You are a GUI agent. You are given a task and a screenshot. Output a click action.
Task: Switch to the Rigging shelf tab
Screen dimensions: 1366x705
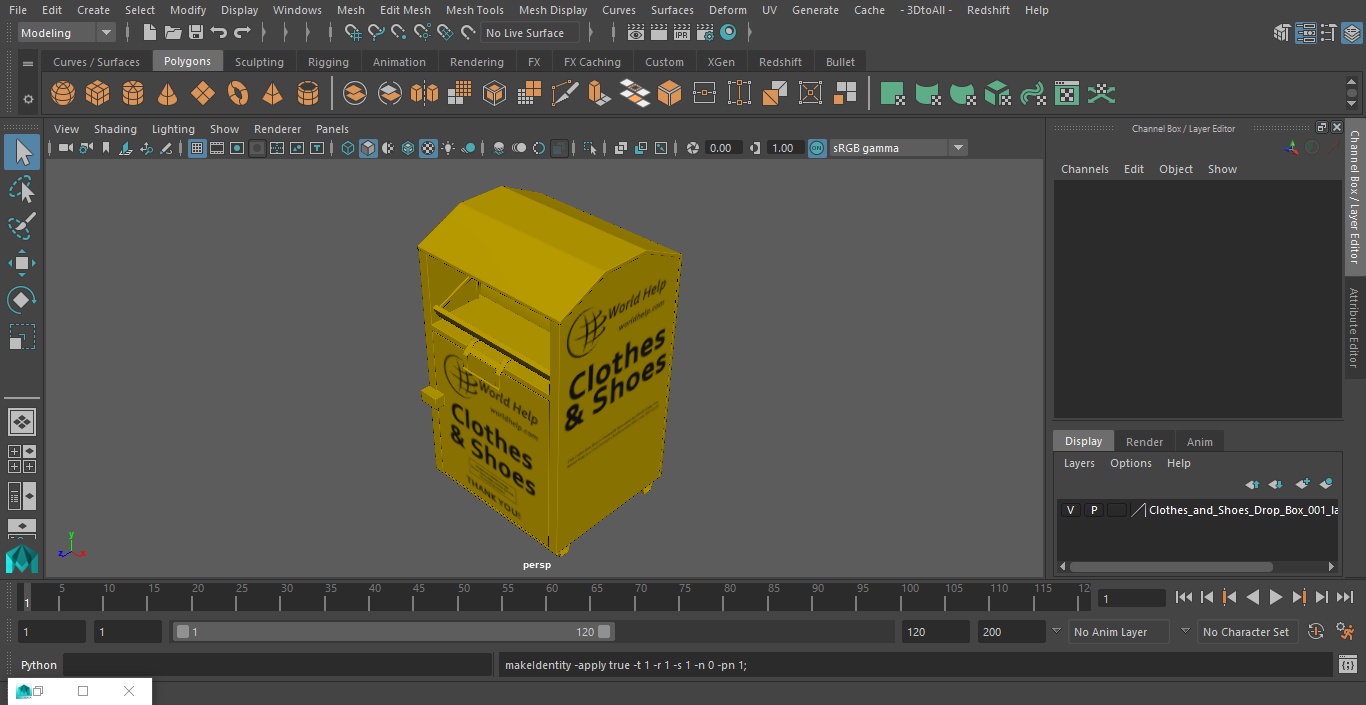[x=328, y=62]
